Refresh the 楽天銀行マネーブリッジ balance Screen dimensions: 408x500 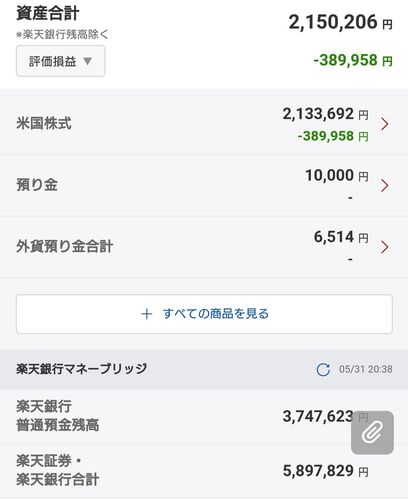tap(323, 369)
